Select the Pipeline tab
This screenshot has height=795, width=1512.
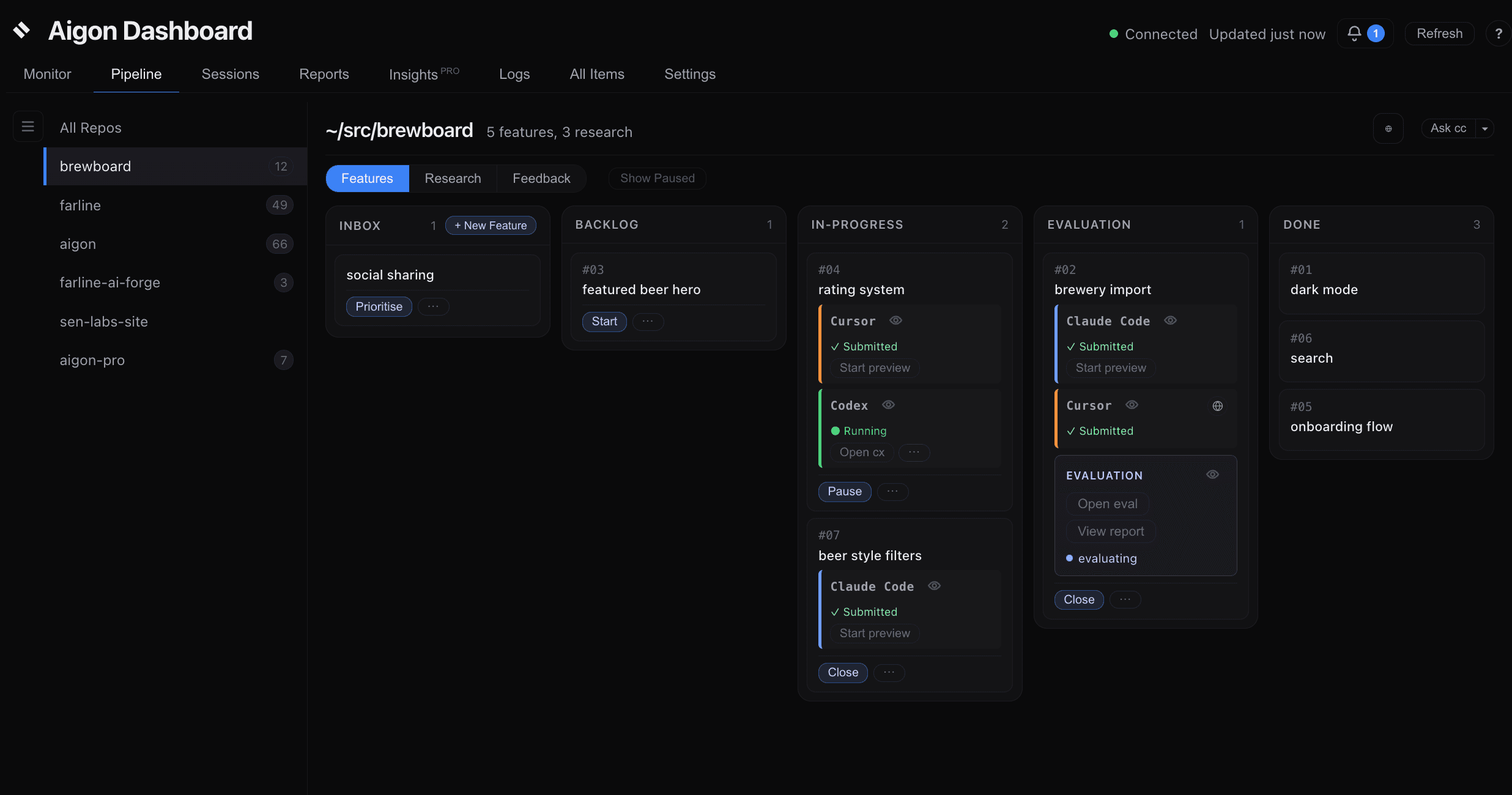(x=136, y=74)
